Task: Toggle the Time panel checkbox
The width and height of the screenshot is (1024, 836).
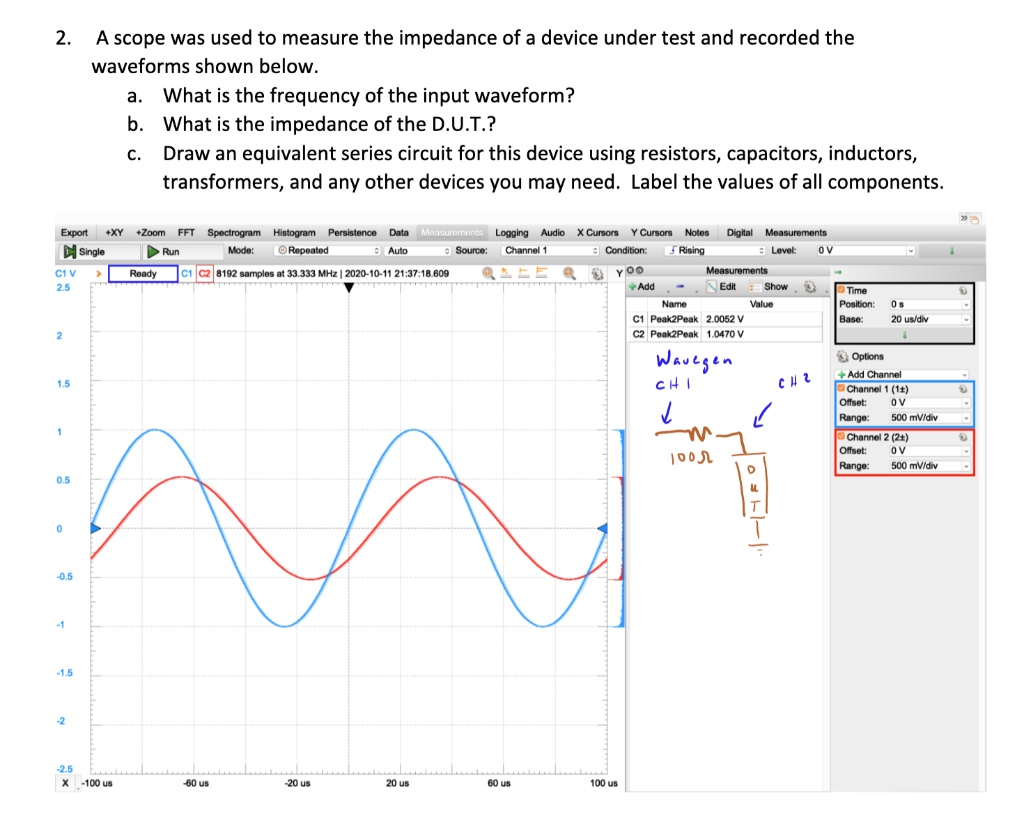Action: pyautogui.click(x=840, y=290)
